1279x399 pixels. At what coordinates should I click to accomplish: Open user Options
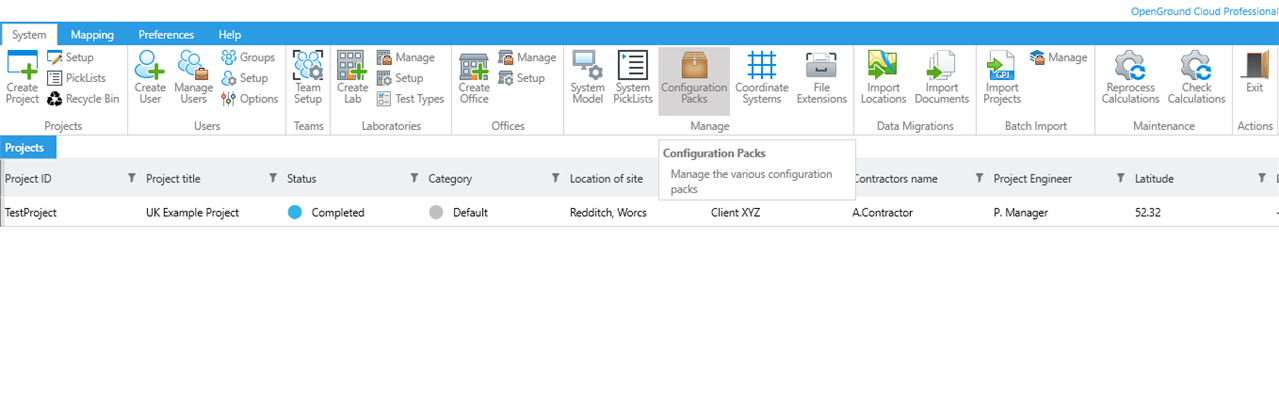250,99
